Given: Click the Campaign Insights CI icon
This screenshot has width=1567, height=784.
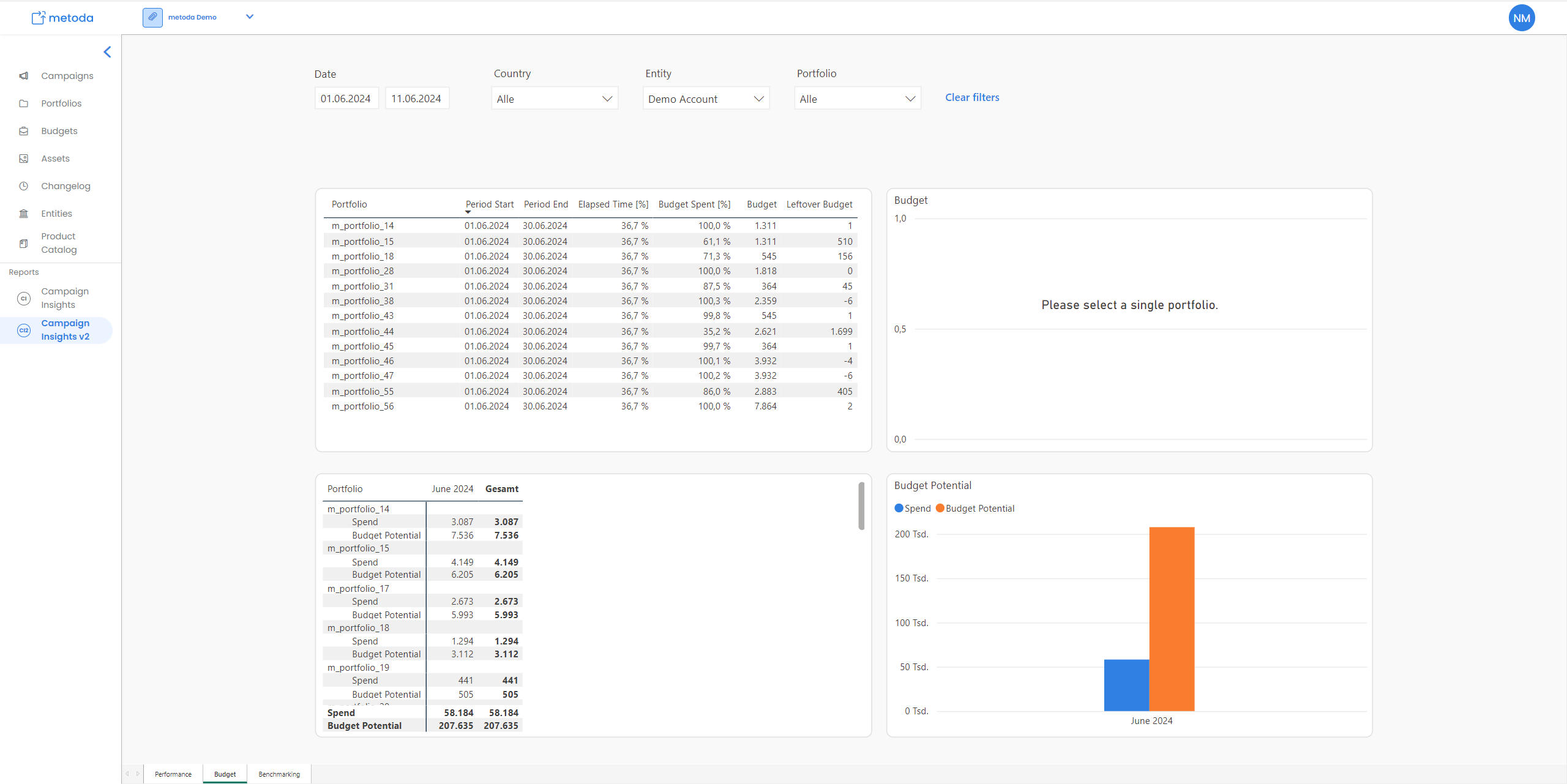Looking at the screenshot, I should [24, 298].
